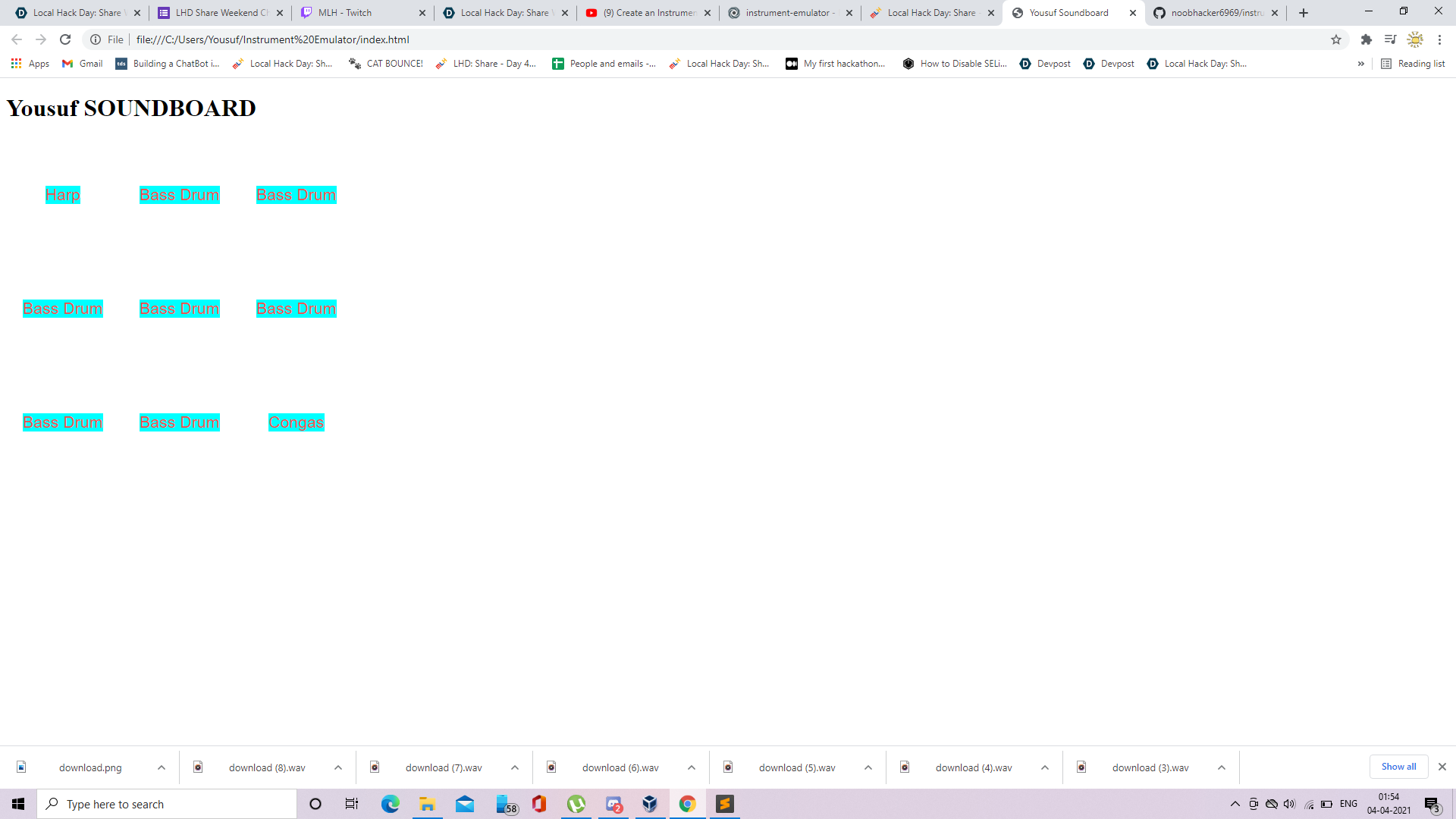The height and width of the screenshot is (819, 1456).
Task: Open the media control icon in toolbar
Action: click(1390, 39)
